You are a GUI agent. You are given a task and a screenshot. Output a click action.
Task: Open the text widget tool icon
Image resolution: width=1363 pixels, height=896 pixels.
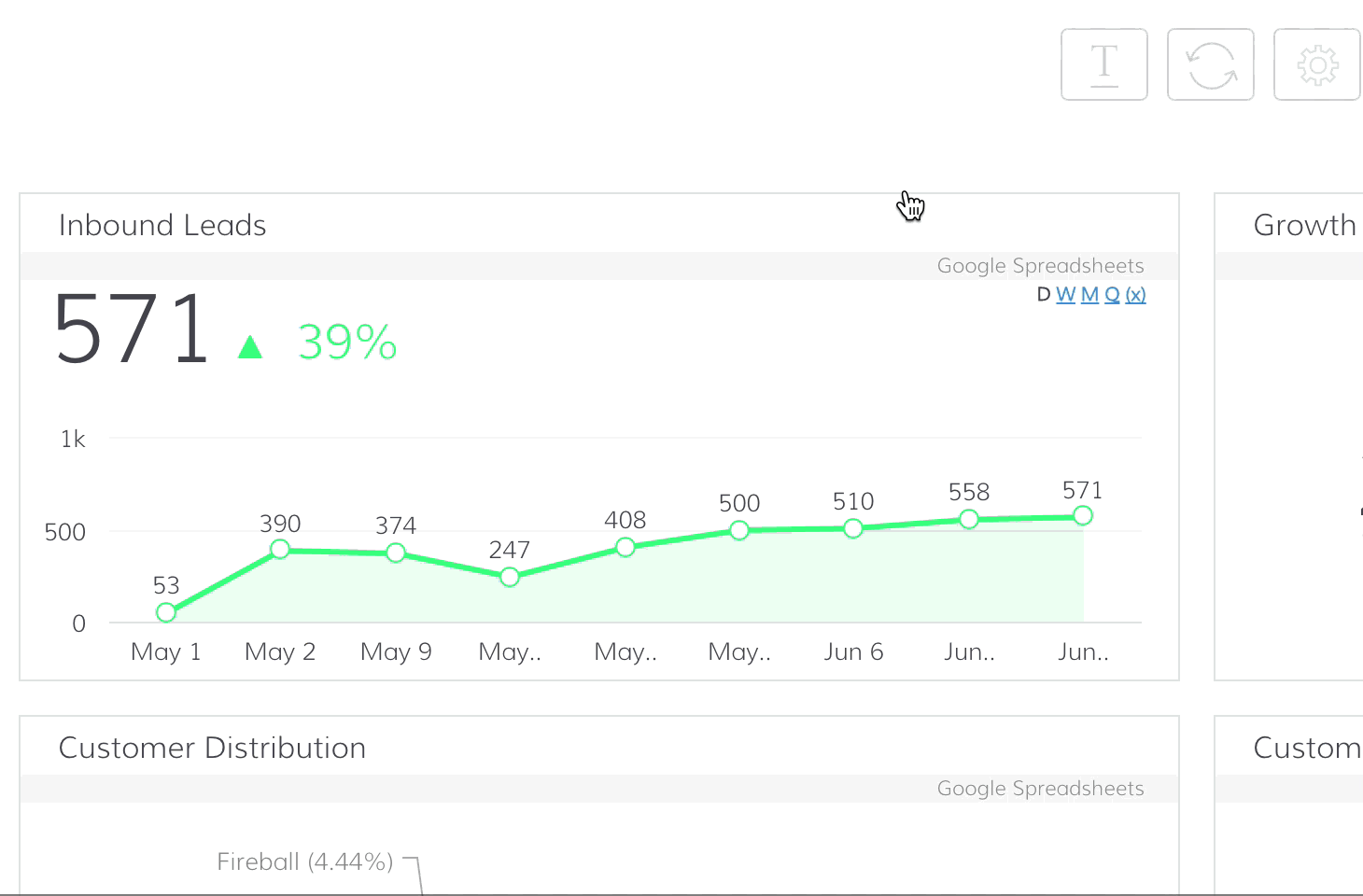1103,64
